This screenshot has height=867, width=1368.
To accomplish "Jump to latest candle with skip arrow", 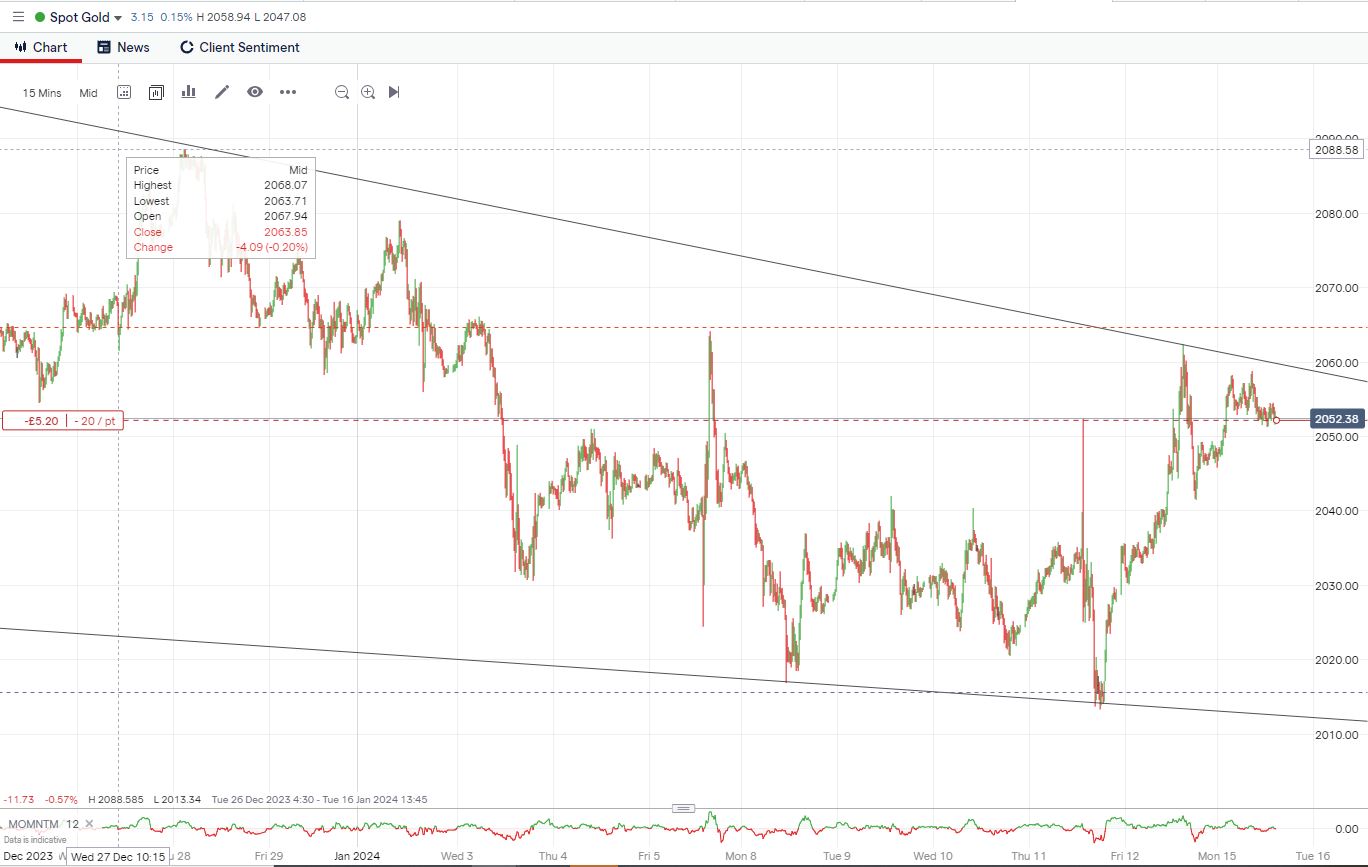I will click(x=394, y=92).
